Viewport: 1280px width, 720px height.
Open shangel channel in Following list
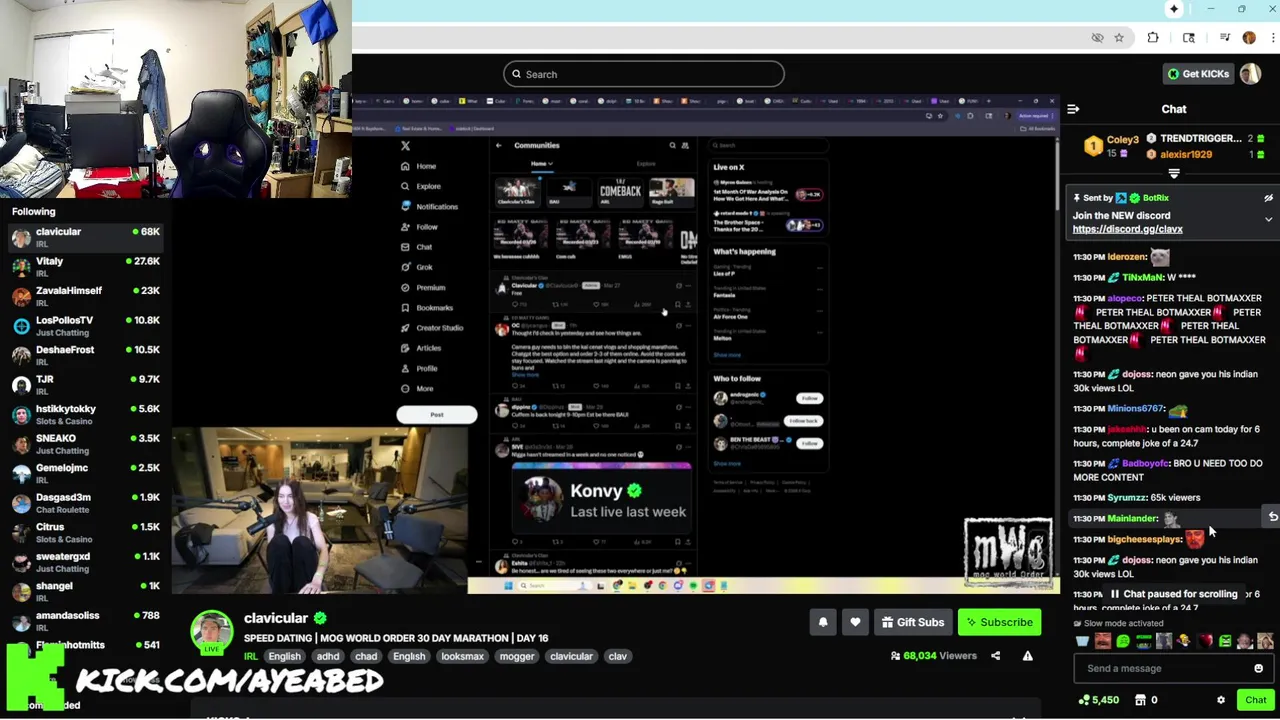pos(86,591)
